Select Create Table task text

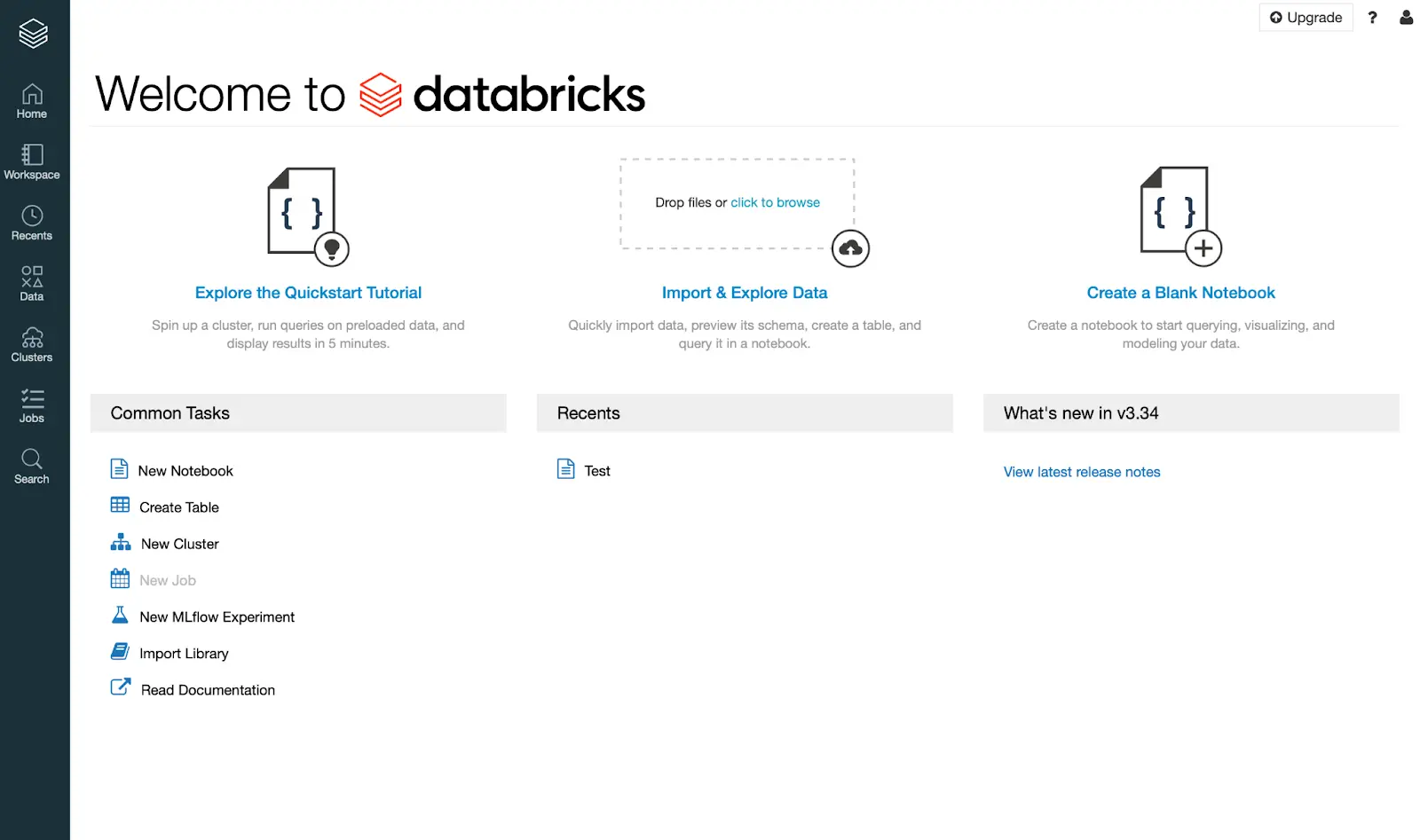[x=179, y=507]
